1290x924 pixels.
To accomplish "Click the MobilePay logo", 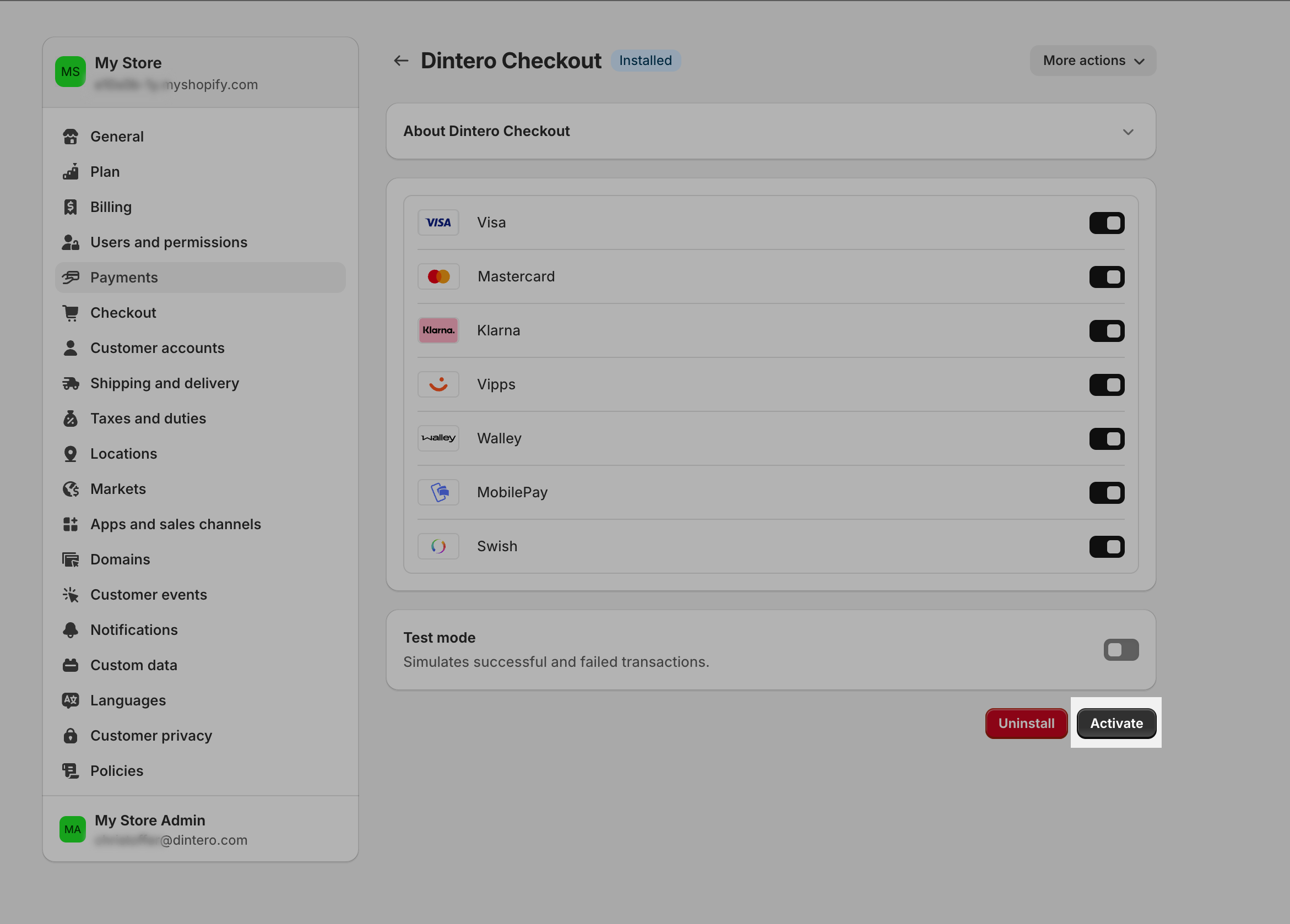I will point(438,492).
